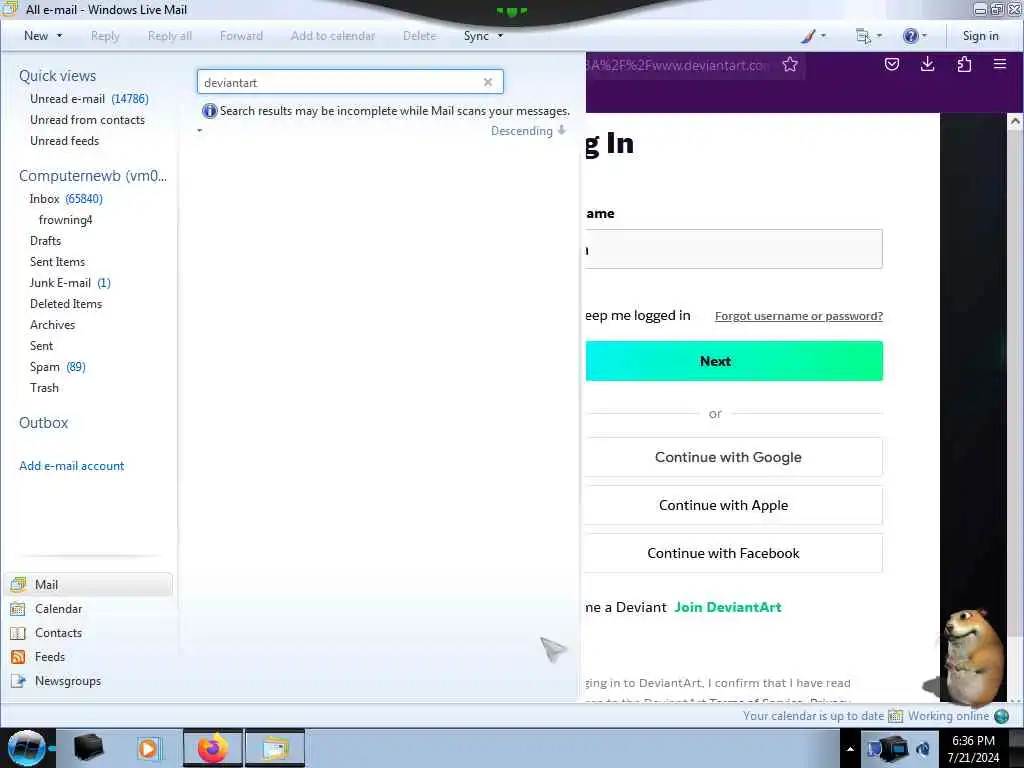Choose Continue with Facebook
Screen dimensions: 1024x768
click(x=733, y=553)
